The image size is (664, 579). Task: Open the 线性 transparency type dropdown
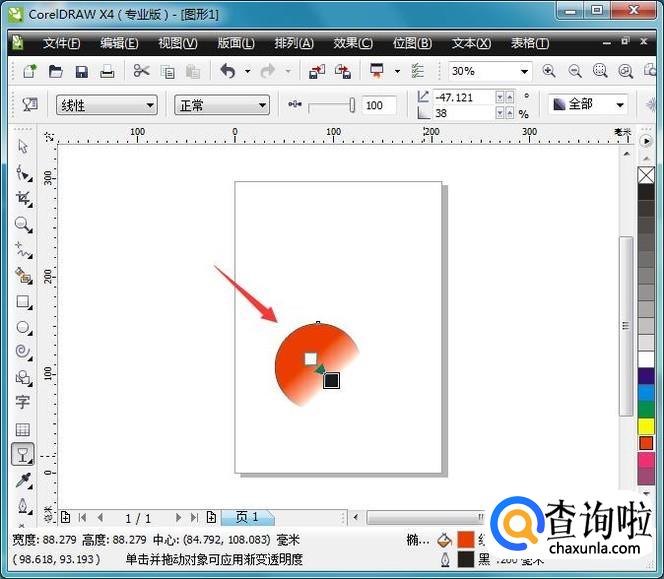coord(107,105)
